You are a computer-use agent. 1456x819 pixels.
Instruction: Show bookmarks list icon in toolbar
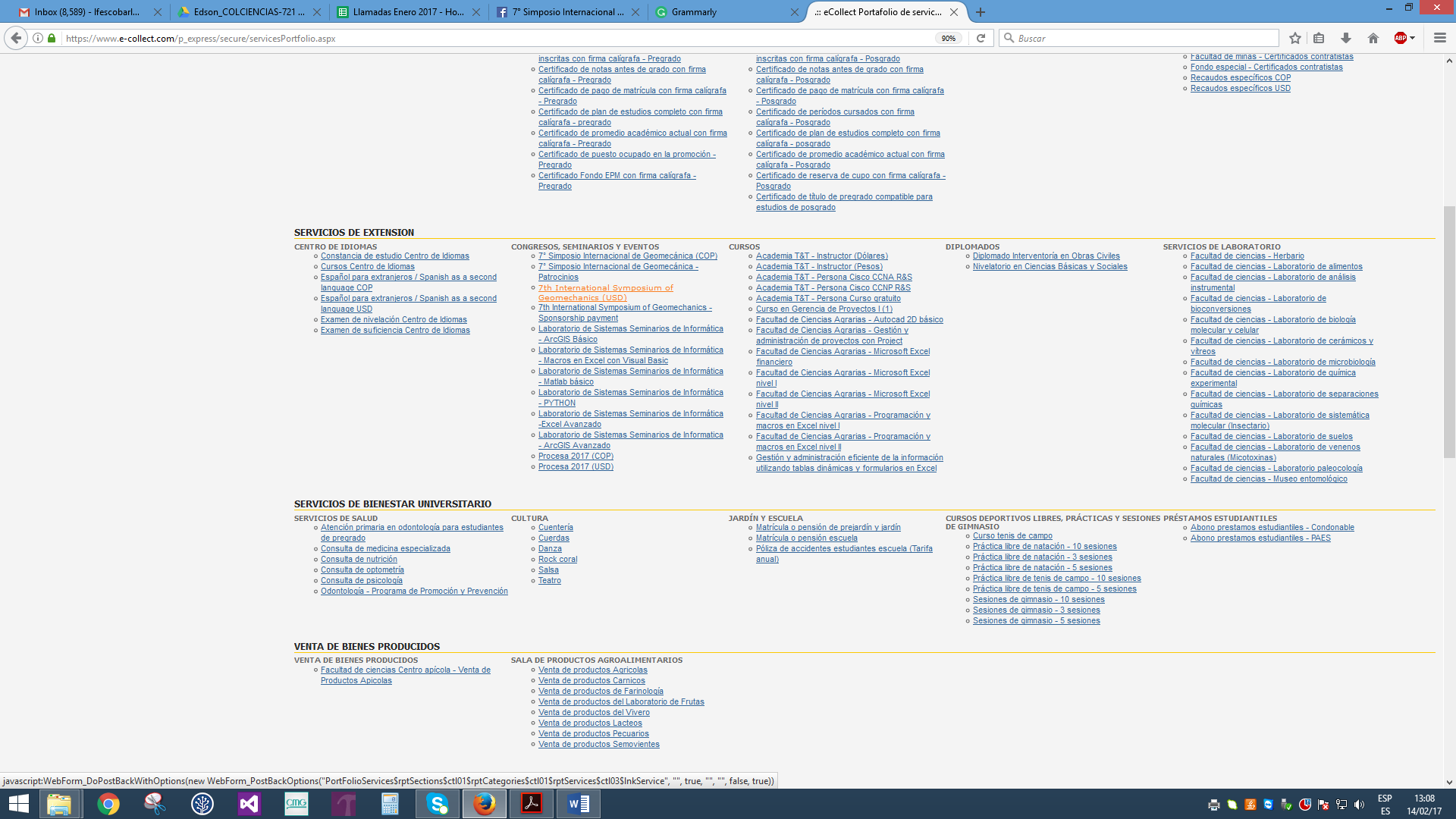click(x=1319, y=38)
